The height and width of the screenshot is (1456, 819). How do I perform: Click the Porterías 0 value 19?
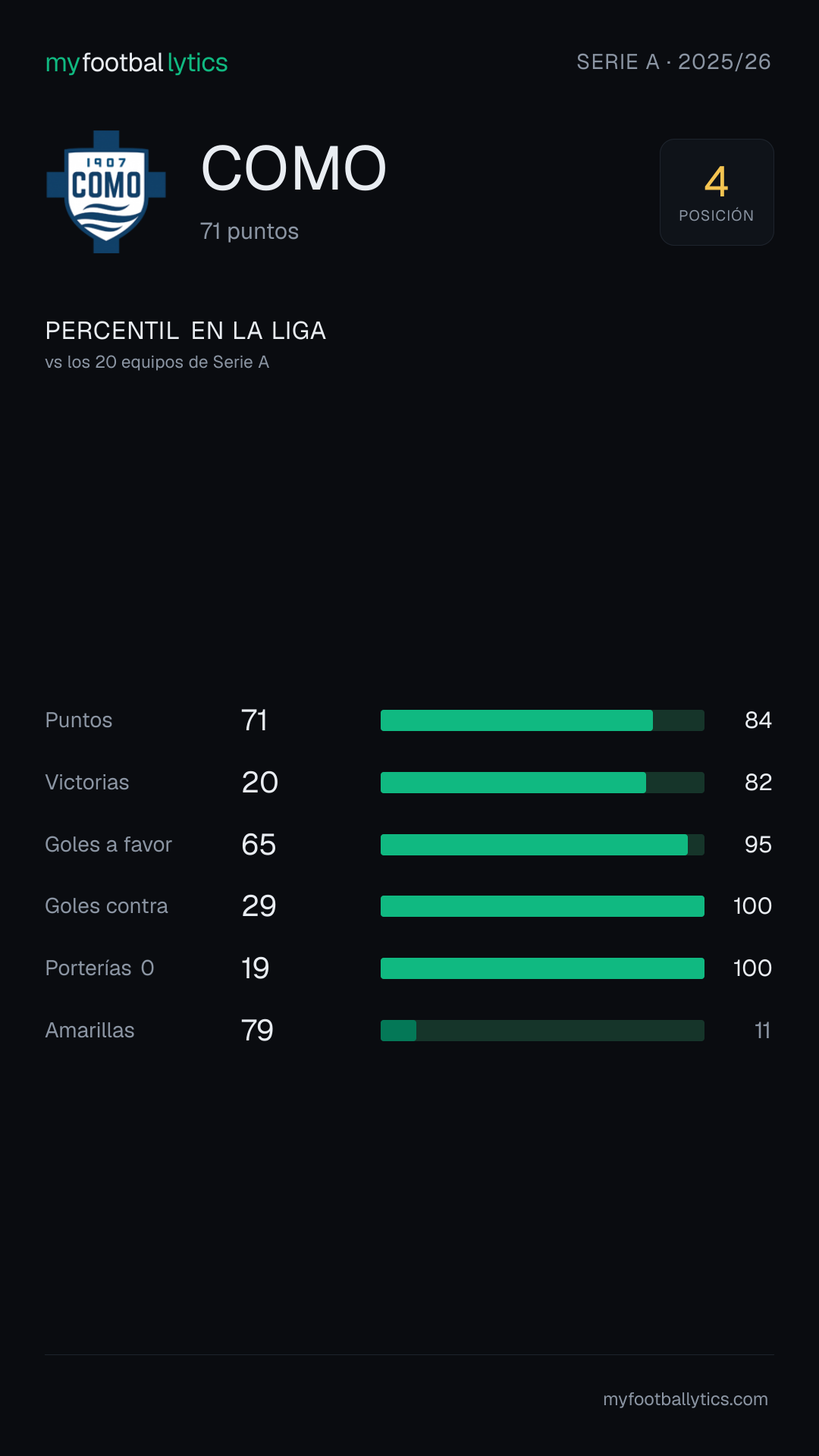tap(256, 968)
